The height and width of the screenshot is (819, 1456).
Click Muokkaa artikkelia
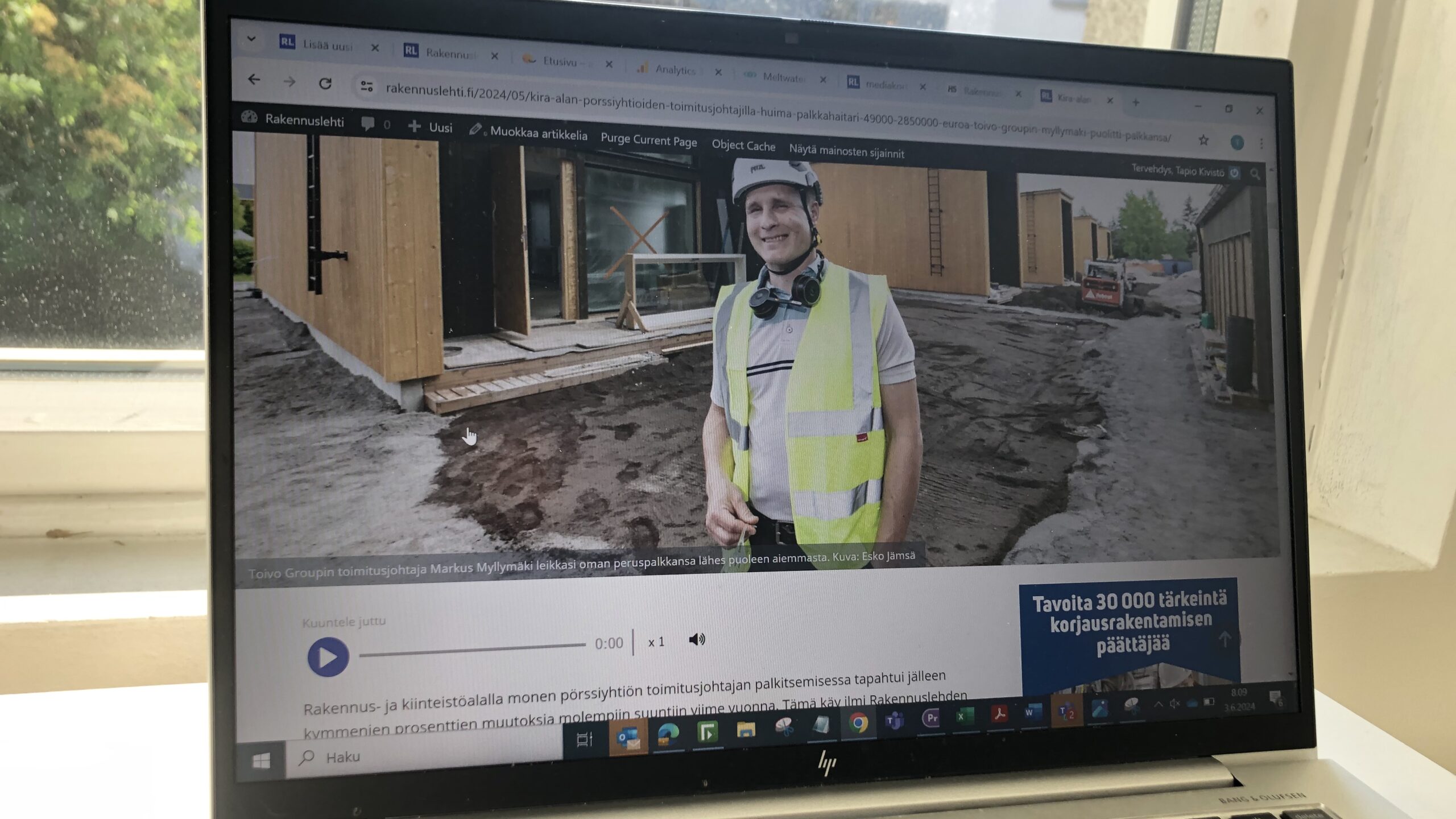pos(528,132)
